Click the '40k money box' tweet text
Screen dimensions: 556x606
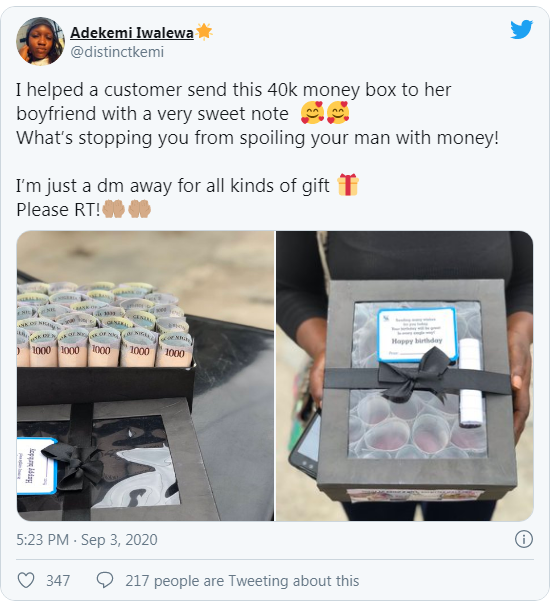[x=307, y=90]
